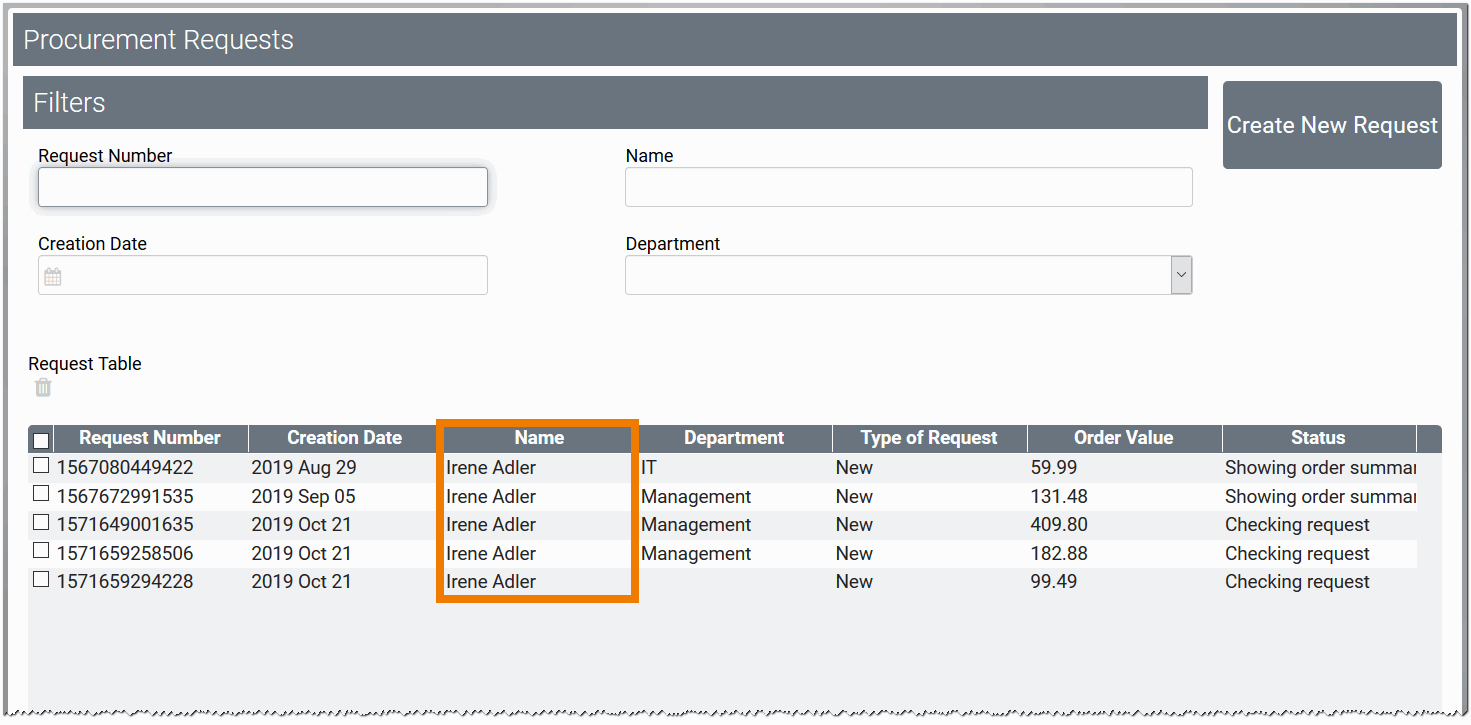The width and height of the screenshot is (1471, 725).
Task: Sort table by Creation Date header
Action: 344,438
